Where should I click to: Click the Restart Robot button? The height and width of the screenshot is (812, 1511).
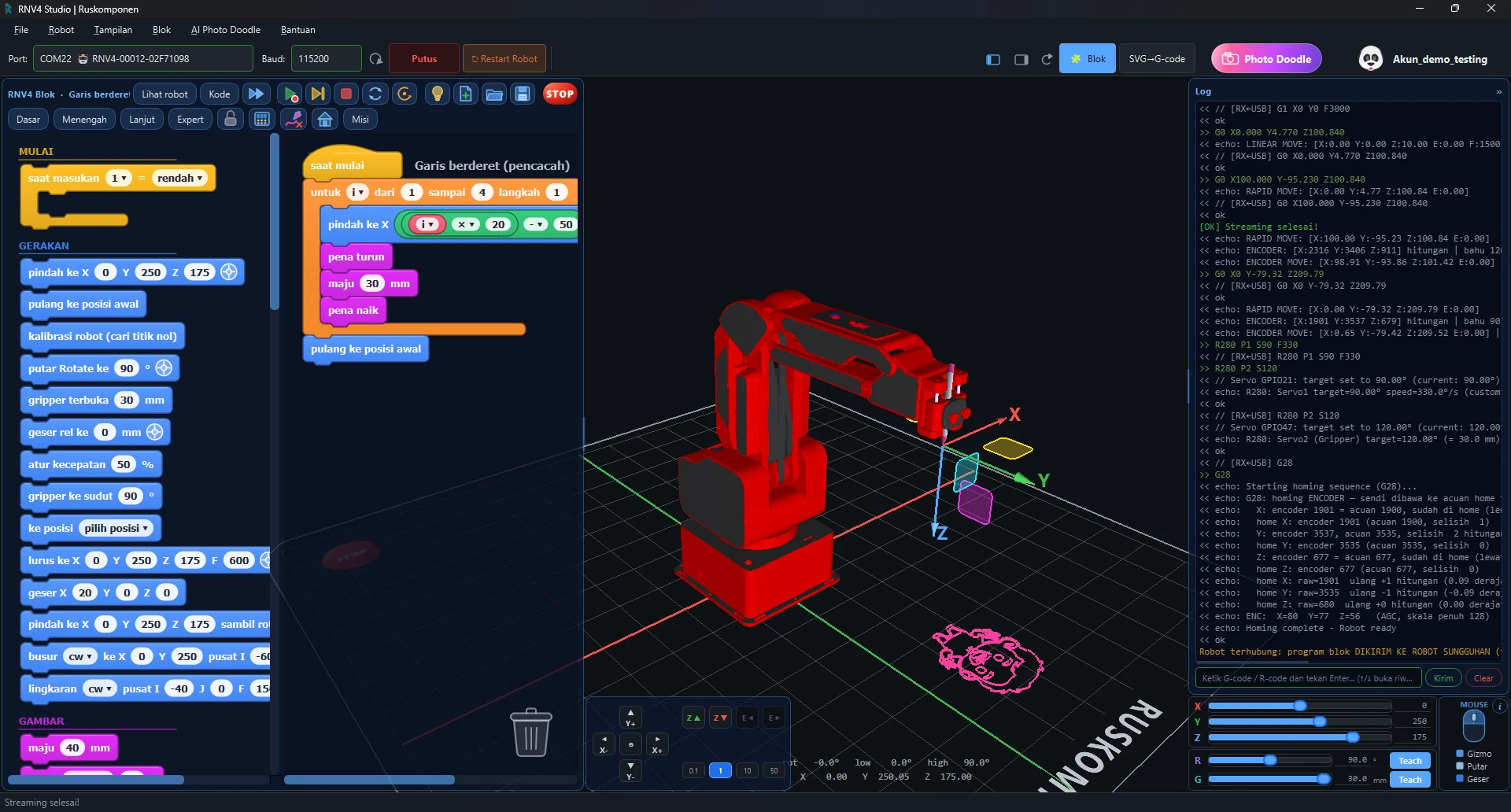pyautogui.click(x=504, y=59)
